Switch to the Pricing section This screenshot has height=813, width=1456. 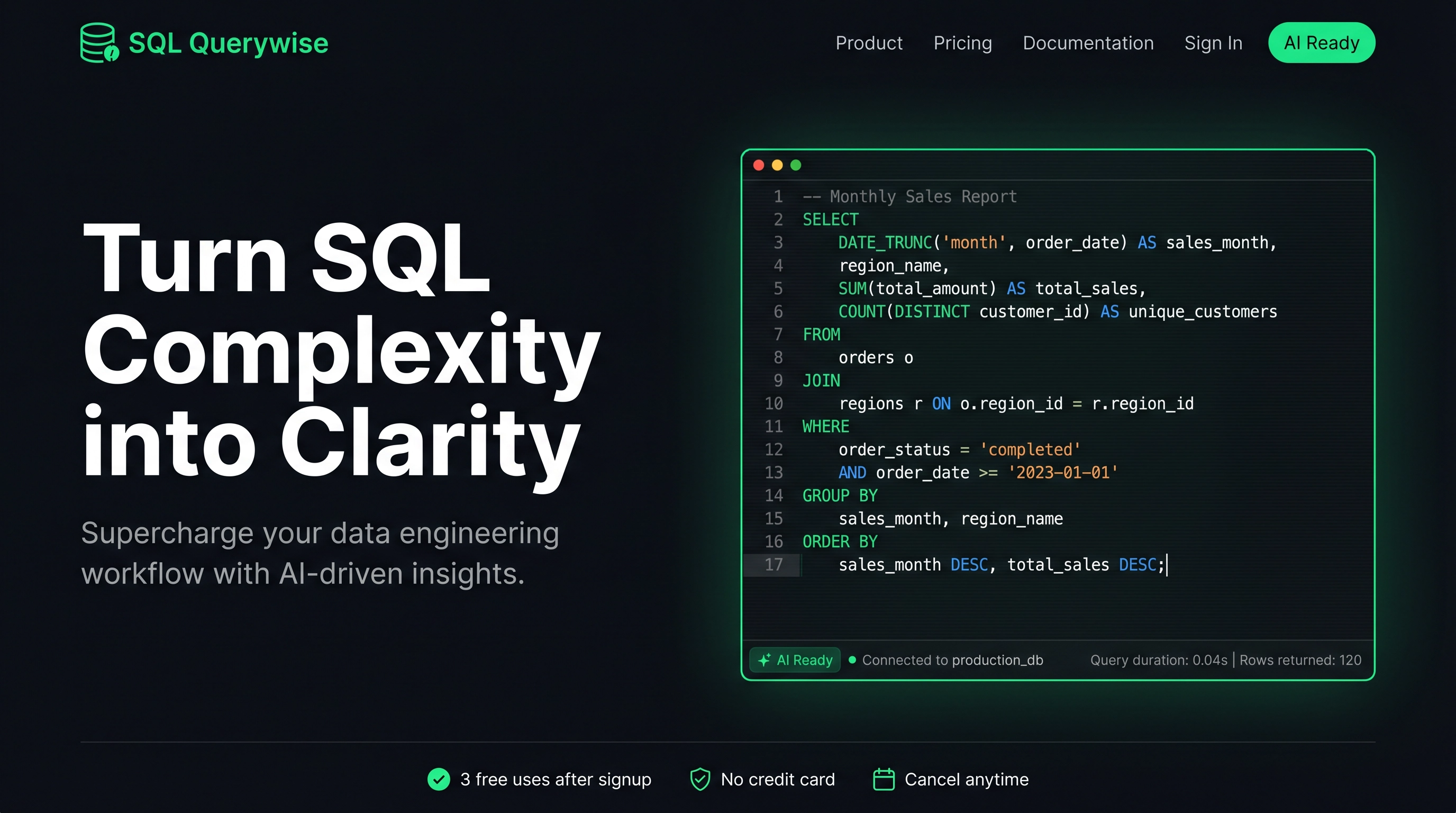pos(962,43)
